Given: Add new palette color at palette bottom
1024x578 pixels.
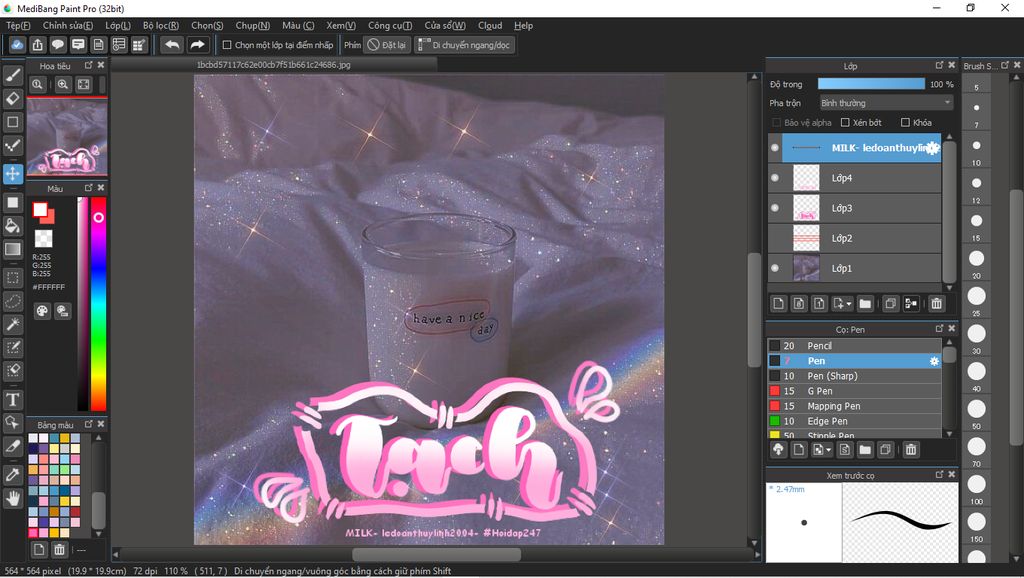Looking at the screenshot, I should tap(39, 549).
